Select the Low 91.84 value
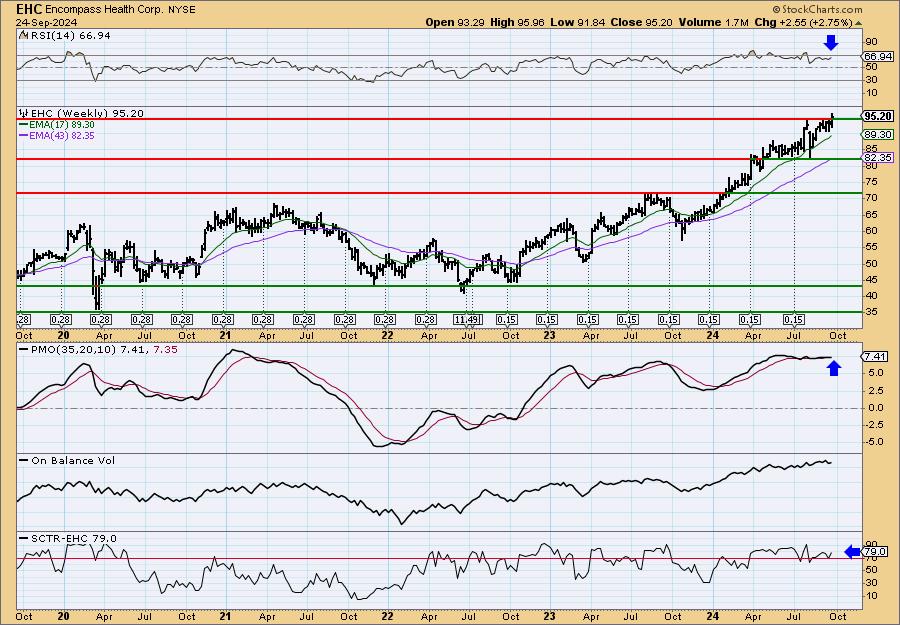This screenshot has width=900, height=625. pos(577,22)
